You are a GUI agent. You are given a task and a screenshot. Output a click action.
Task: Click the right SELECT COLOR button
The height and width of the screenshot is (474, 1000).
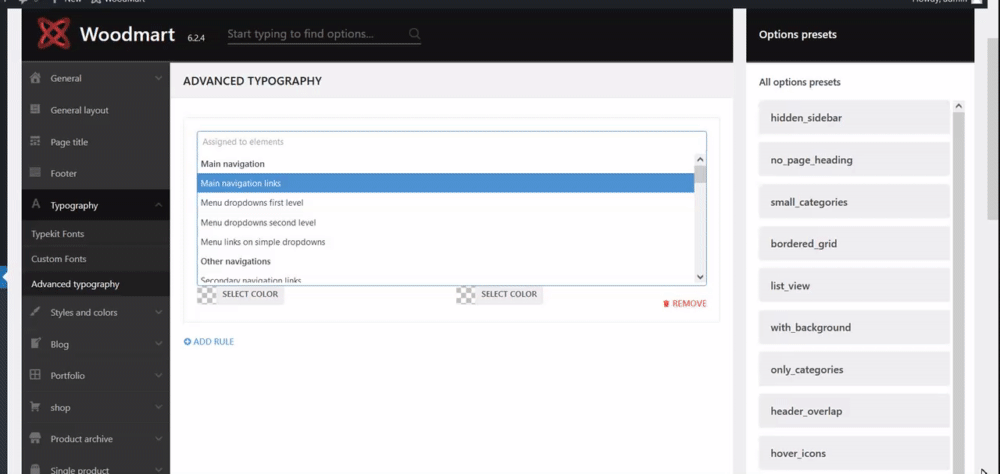tap(509, 294)
